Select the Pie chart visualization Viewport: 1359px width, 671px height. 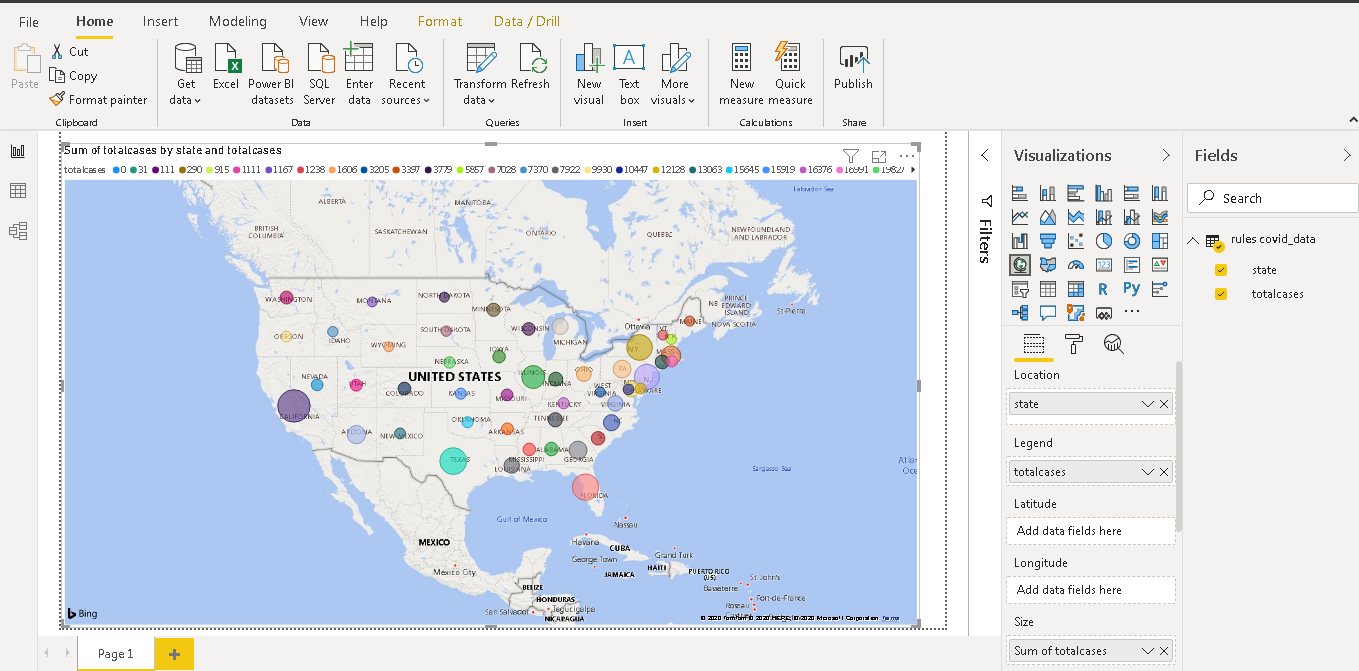1103,240
